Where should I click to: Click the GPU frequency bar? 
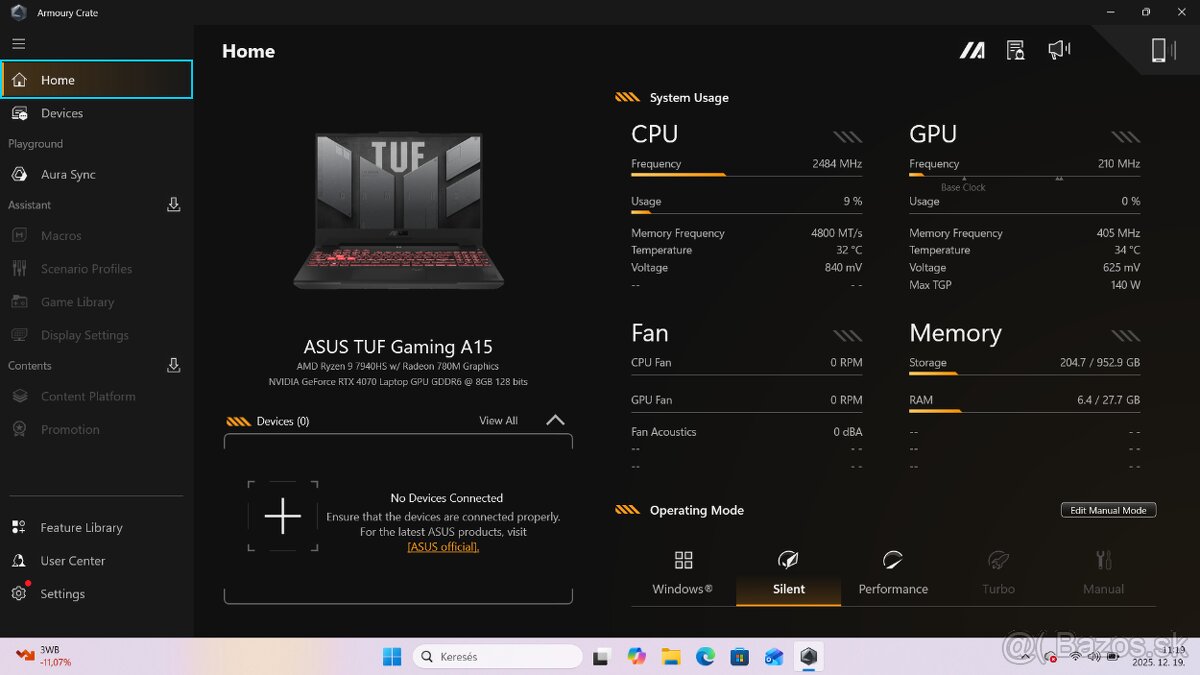click(x=1024, y=175)
